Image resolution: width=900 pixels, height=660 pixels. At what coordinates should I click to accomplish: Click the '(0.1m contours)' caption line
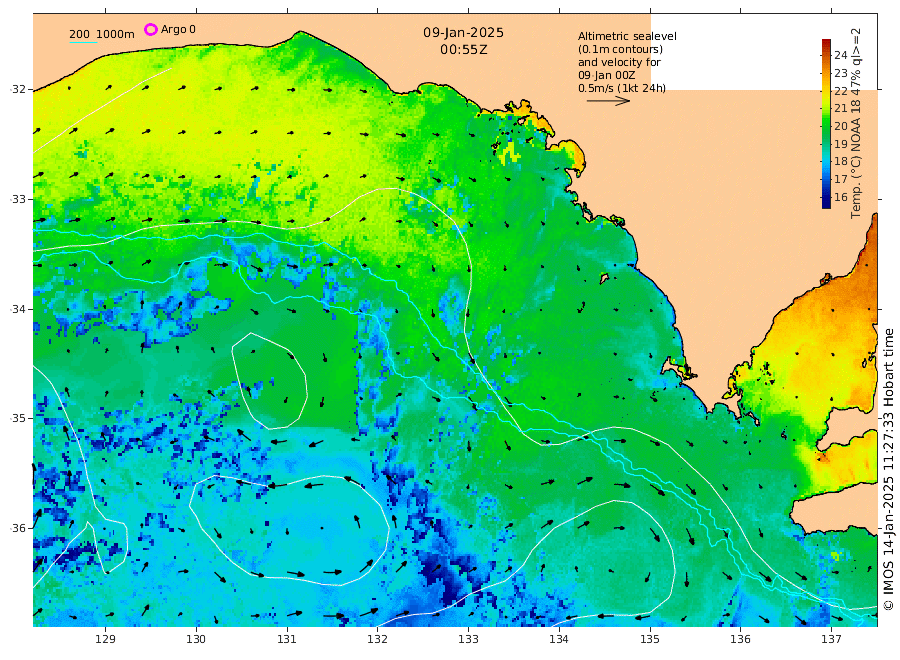coord(620,49)
